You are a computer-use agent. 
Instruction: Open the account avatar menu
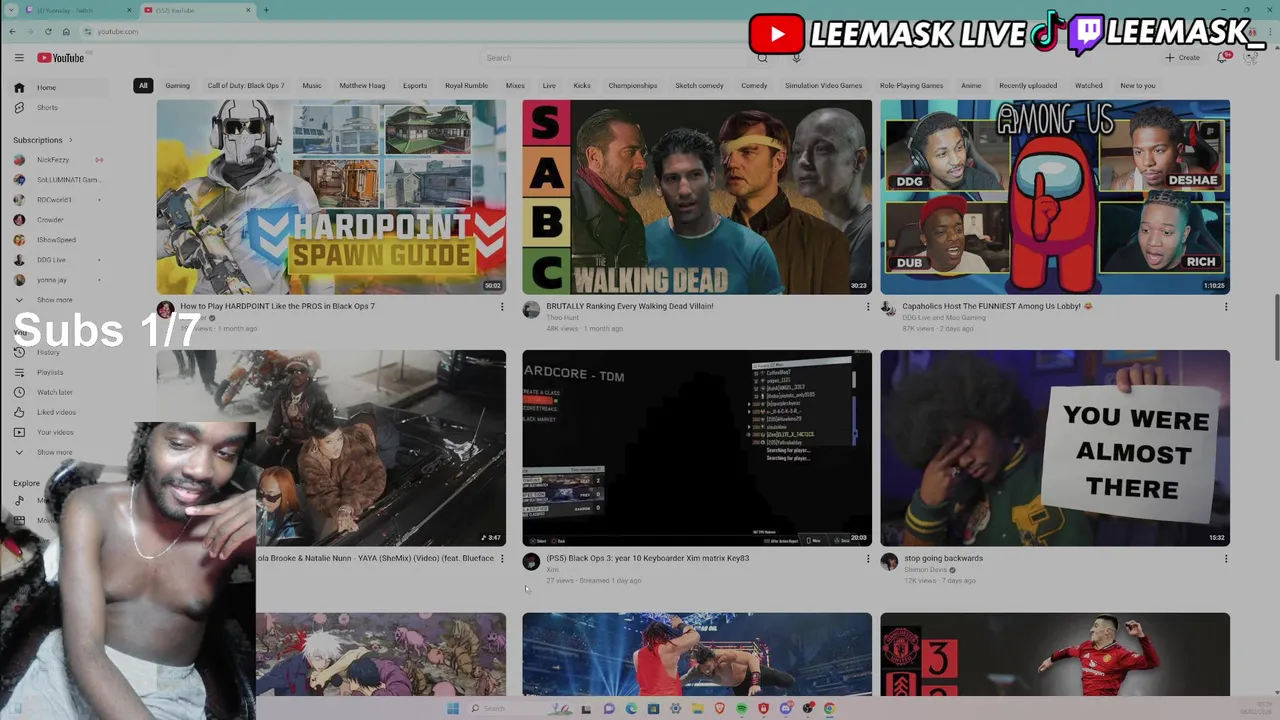1250,58
